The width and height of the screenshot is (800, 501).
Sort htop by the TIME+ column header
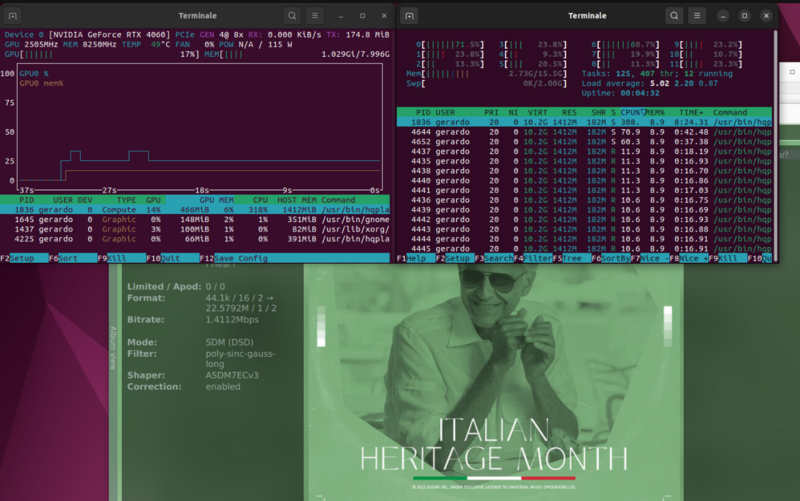(x=689, y=112)
